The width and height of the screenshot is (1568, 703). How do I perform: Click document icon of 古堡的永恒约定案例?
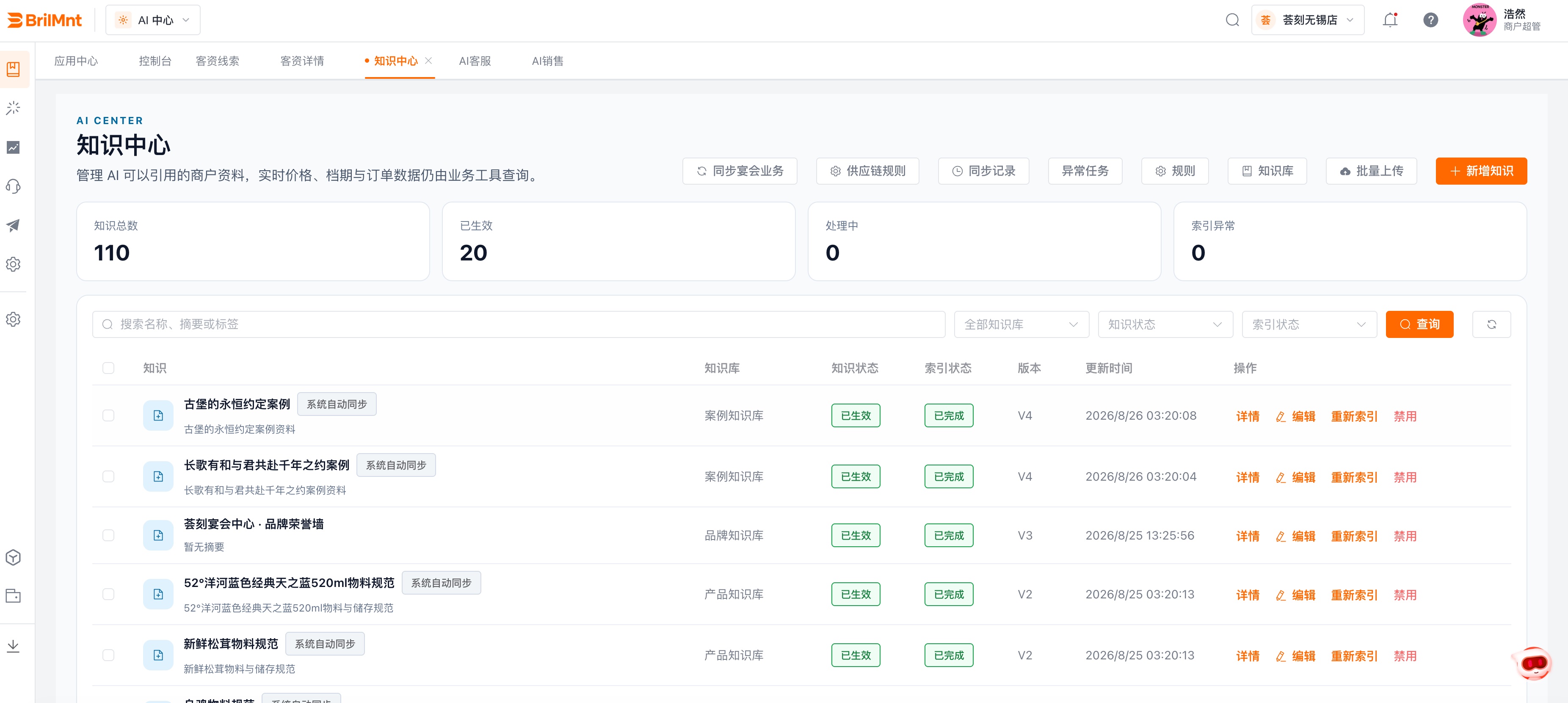[x=158, y=415]
